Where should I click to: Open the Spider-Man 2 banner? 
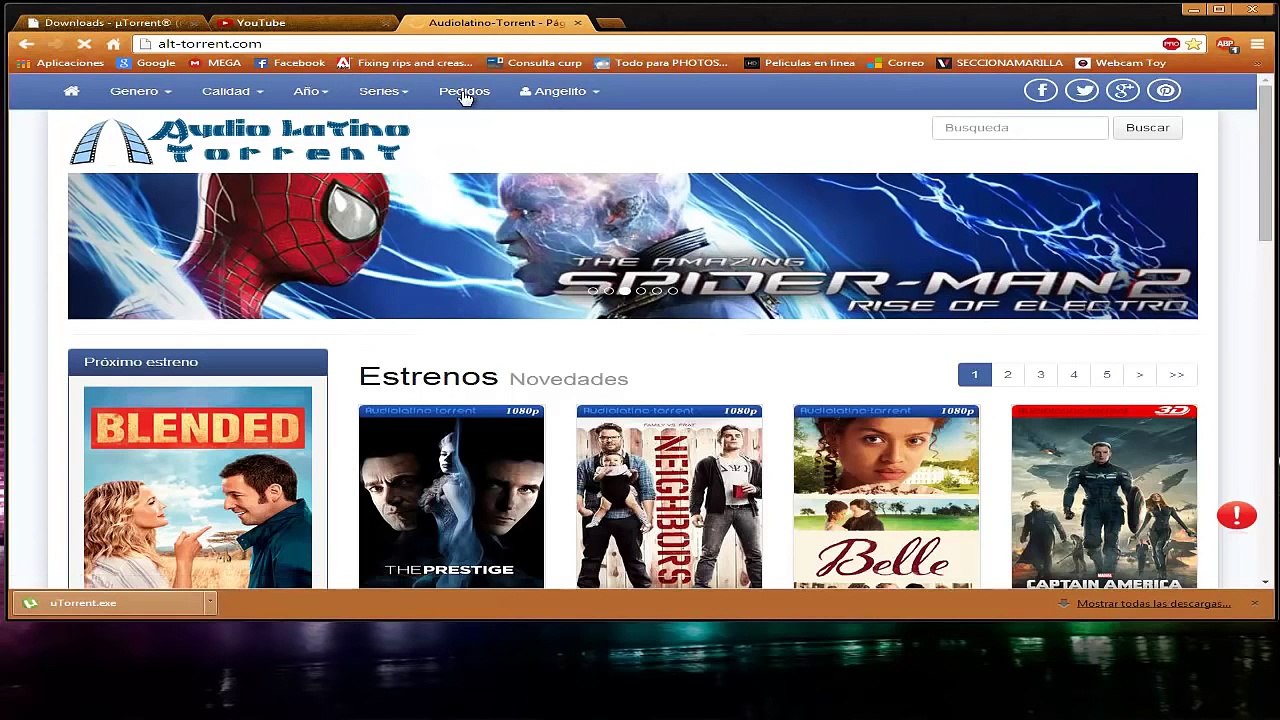pyautogui.click(x=633, y=246)
